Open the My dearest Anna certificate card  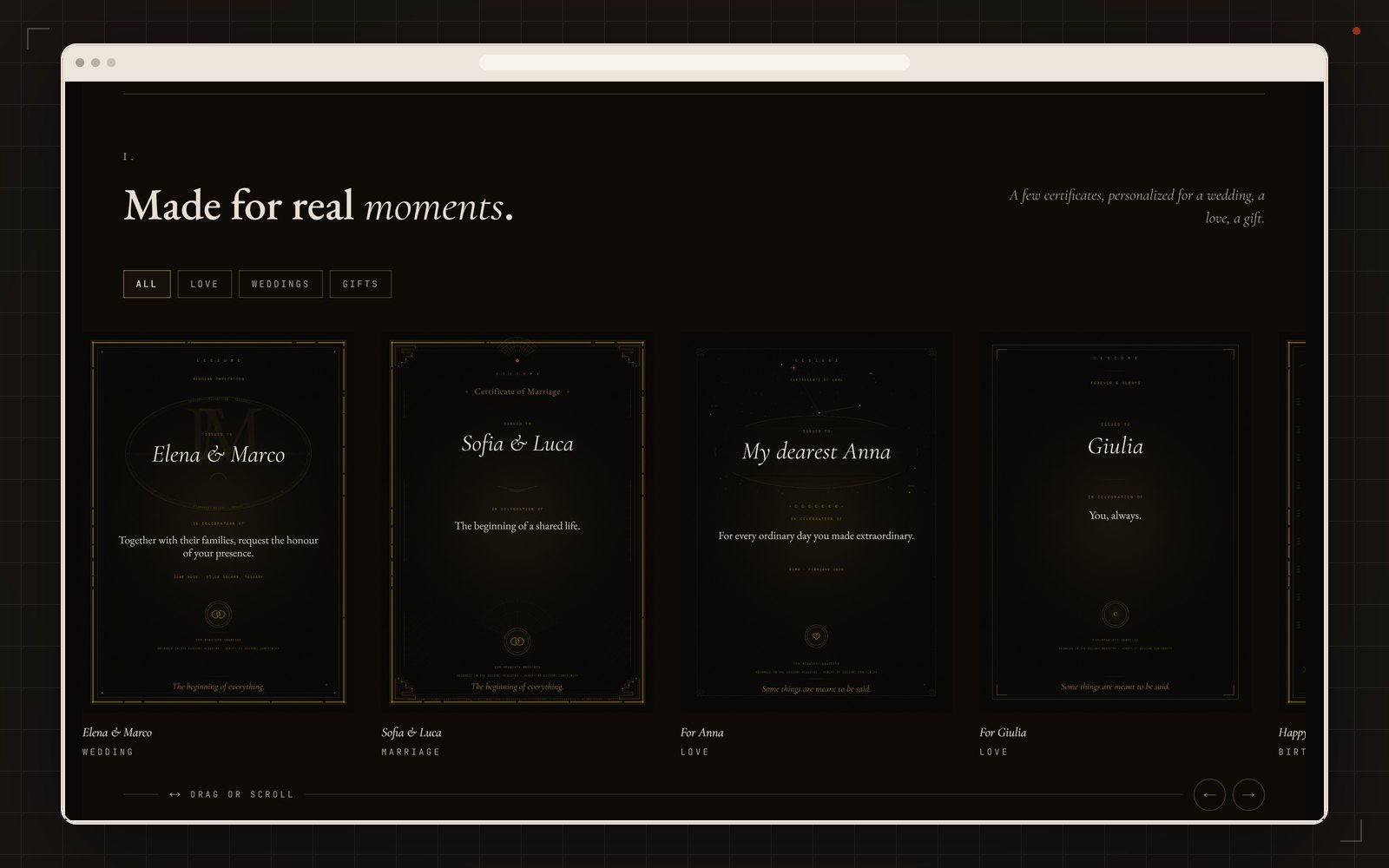click(816, 522)
